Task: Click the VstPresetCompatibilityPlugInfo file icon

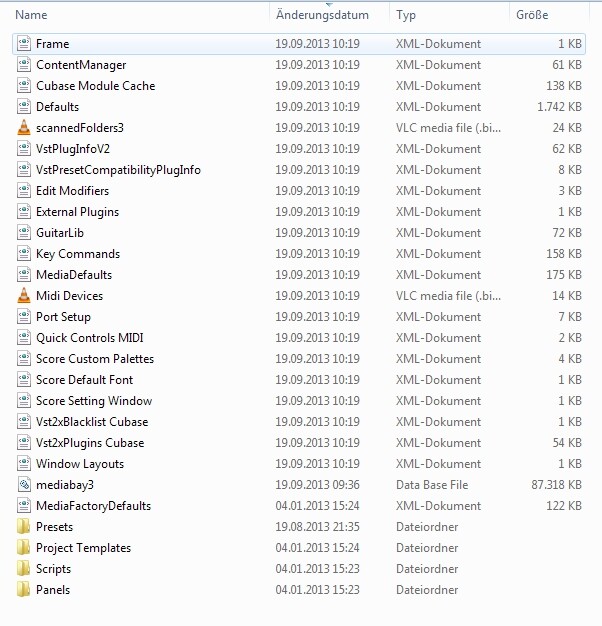Action: 24,170
